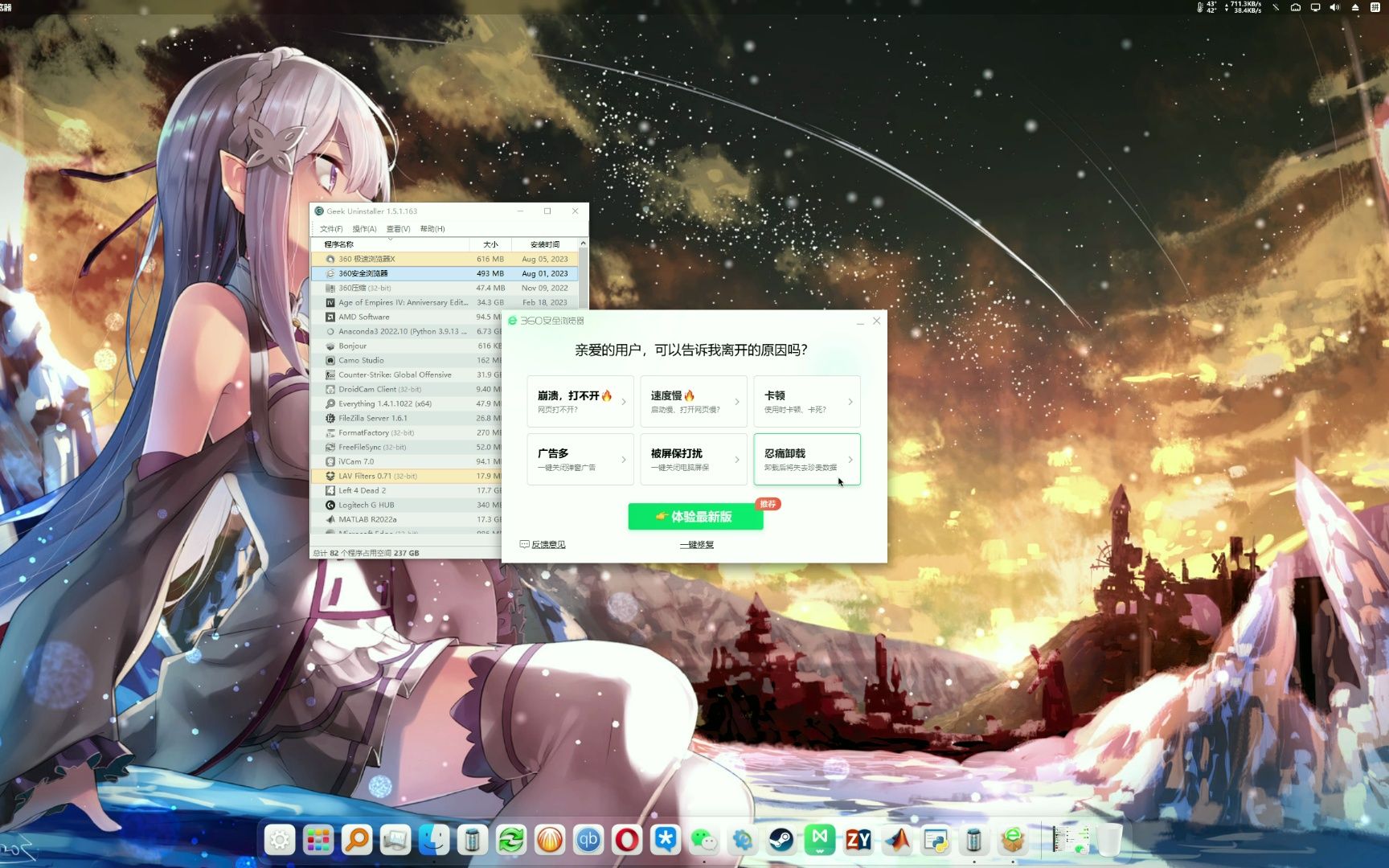Open 文件(F) menu in Geek Uninstaller
1389x868 pixels.
331,229
